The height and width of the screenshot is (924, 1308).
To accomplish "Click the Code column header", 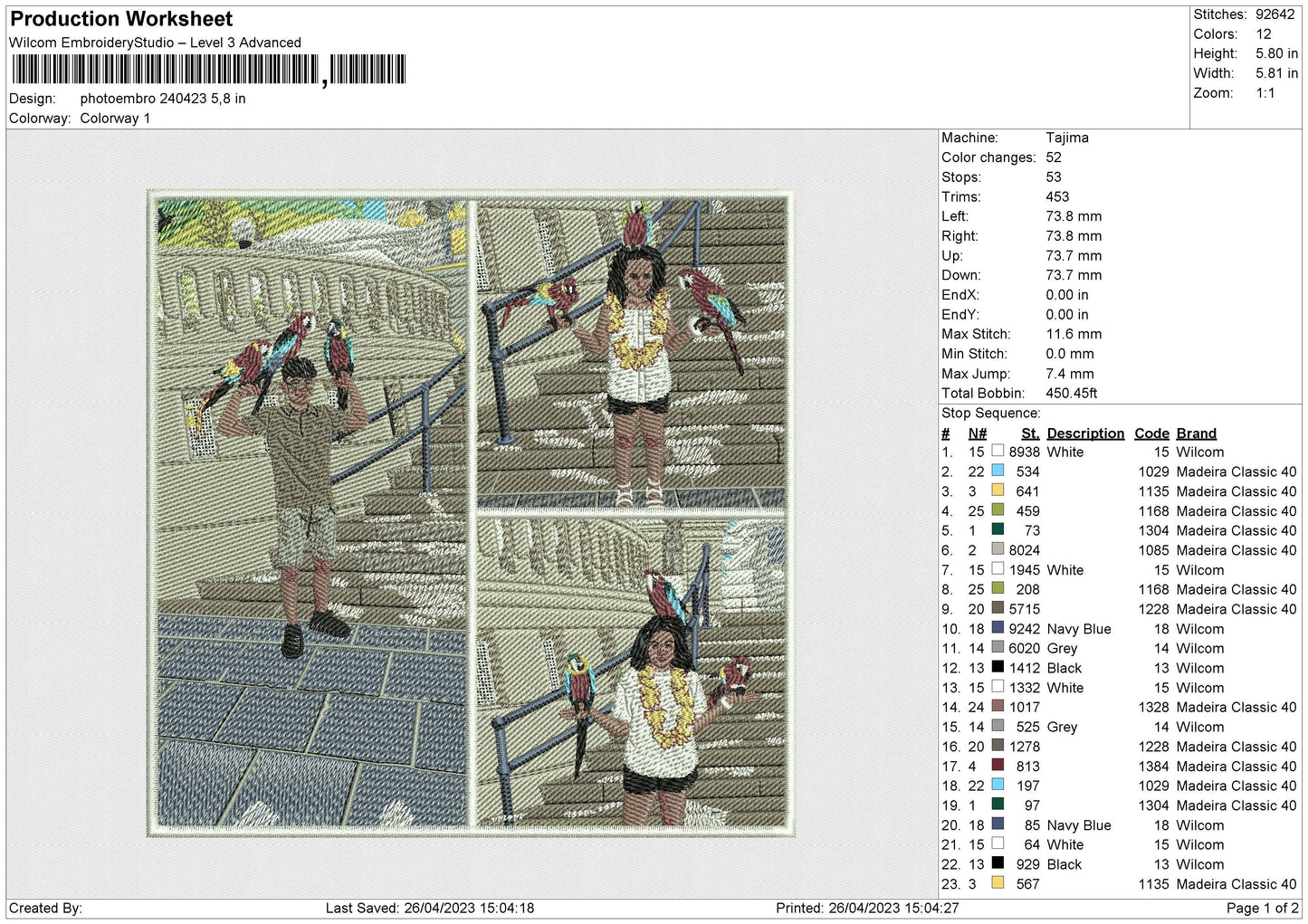I will tap(1151, 433).
